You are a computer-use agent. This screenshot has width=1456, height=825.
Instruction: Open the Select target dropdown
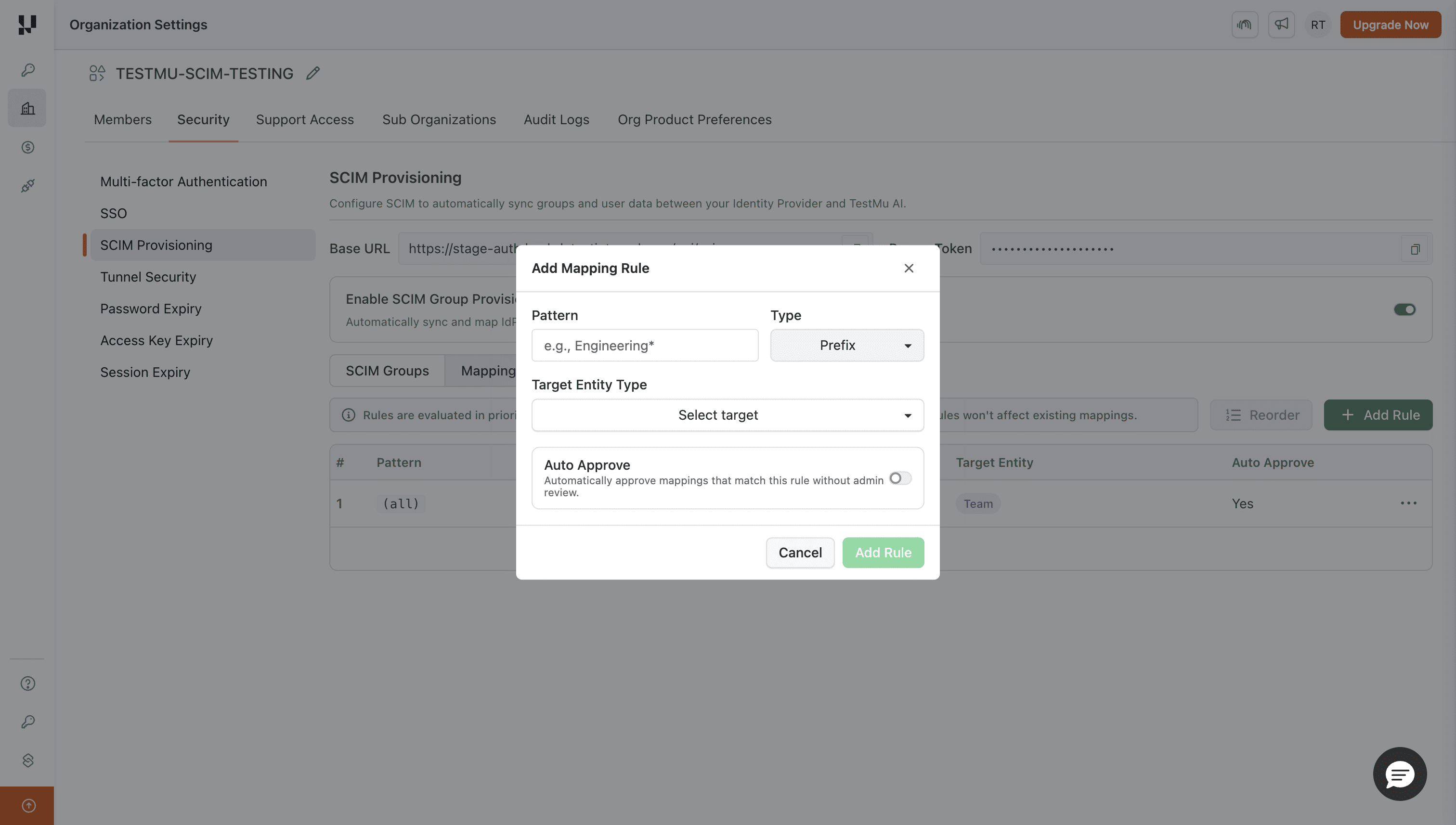(727, 415)
